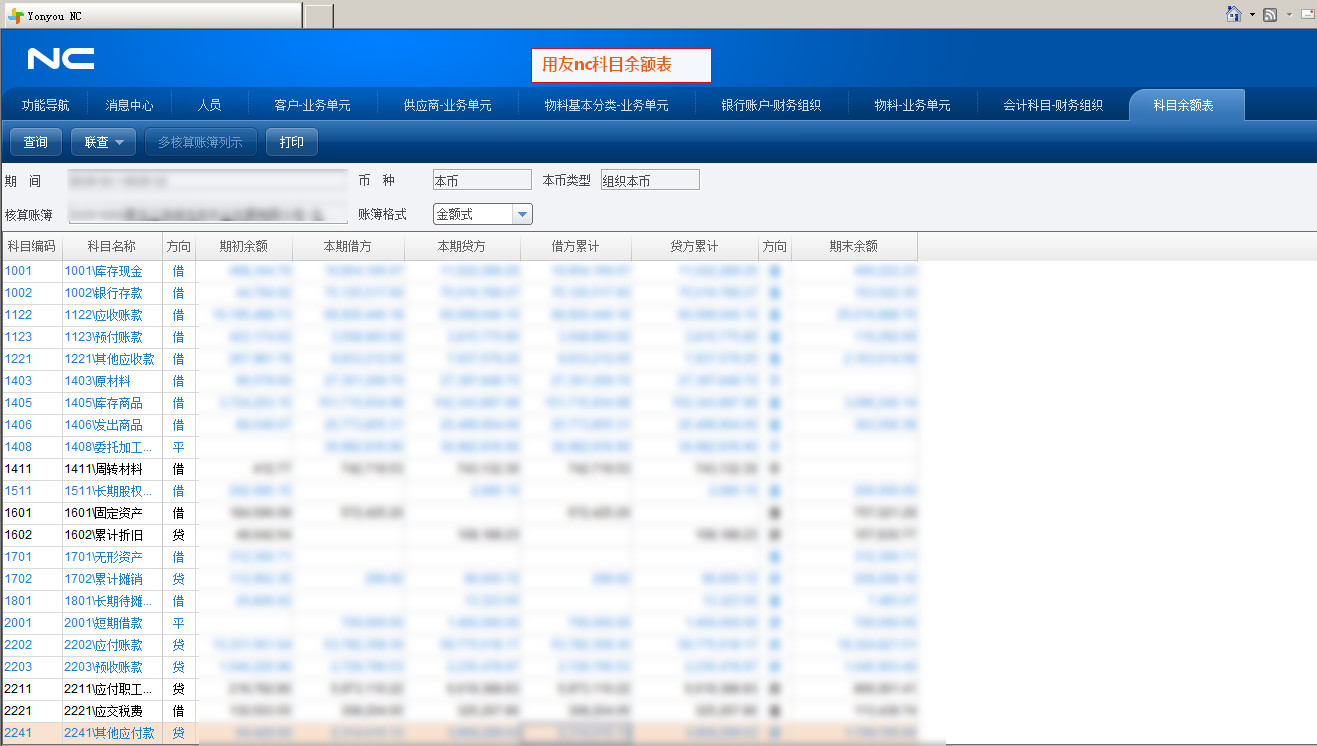Image resolution: width=1317 pixels, height=746 pixels.
Task: Click the browser Home icon
Action: 1234,14
